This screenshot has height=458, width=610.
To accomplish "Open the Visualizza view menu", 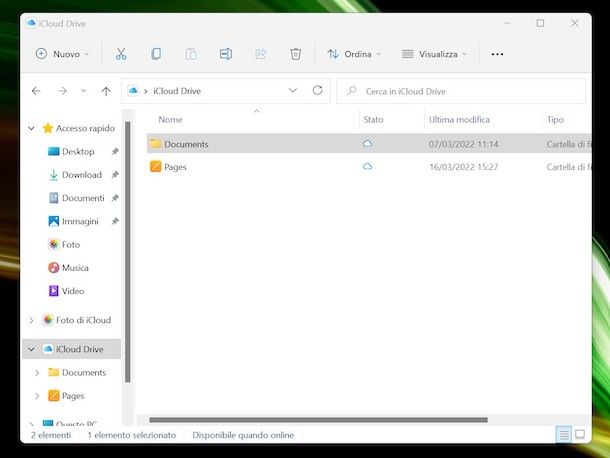I will pos(434,54).
